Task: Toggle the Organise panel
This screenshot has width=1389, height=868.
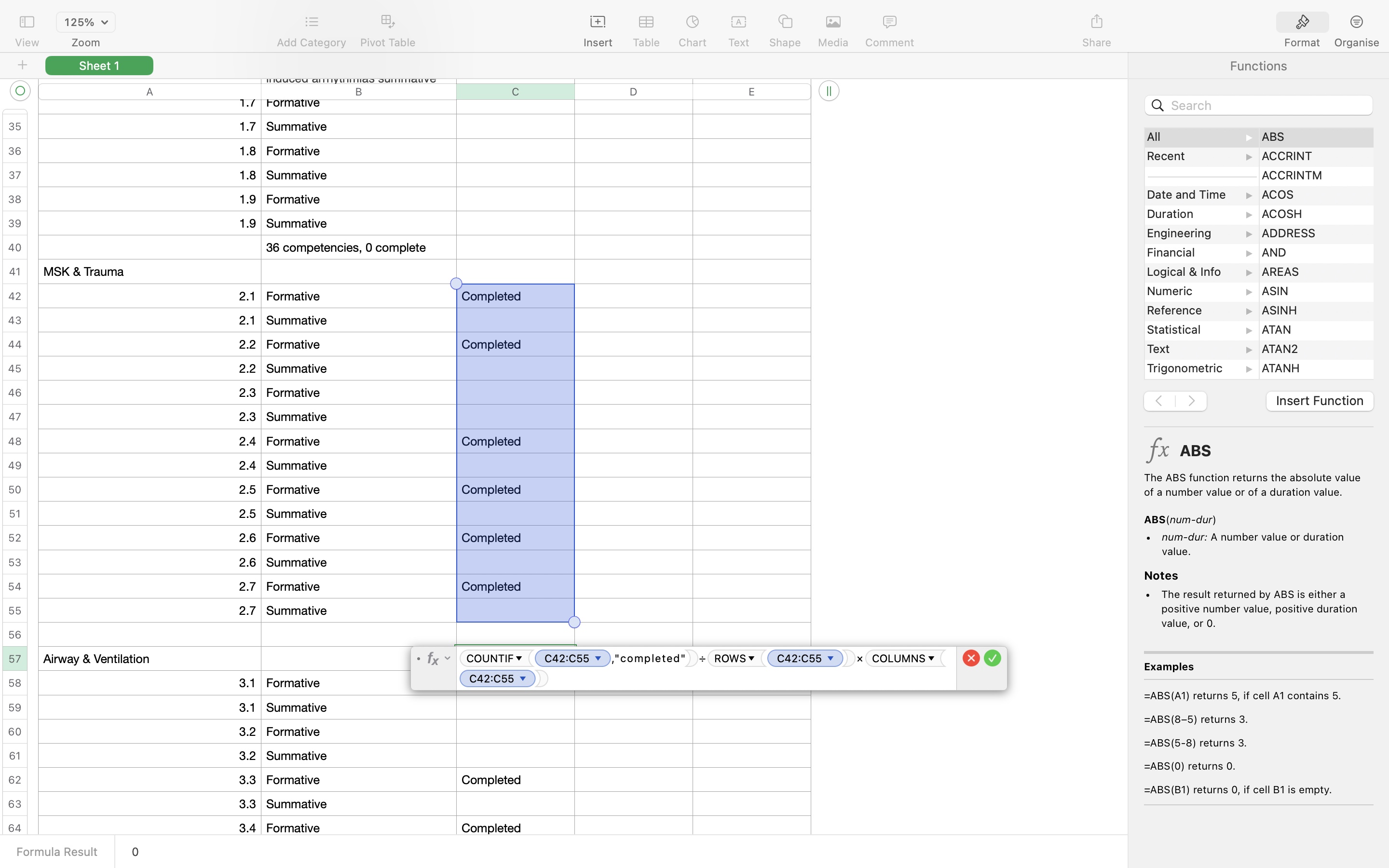Action: tap(1356, 22)
